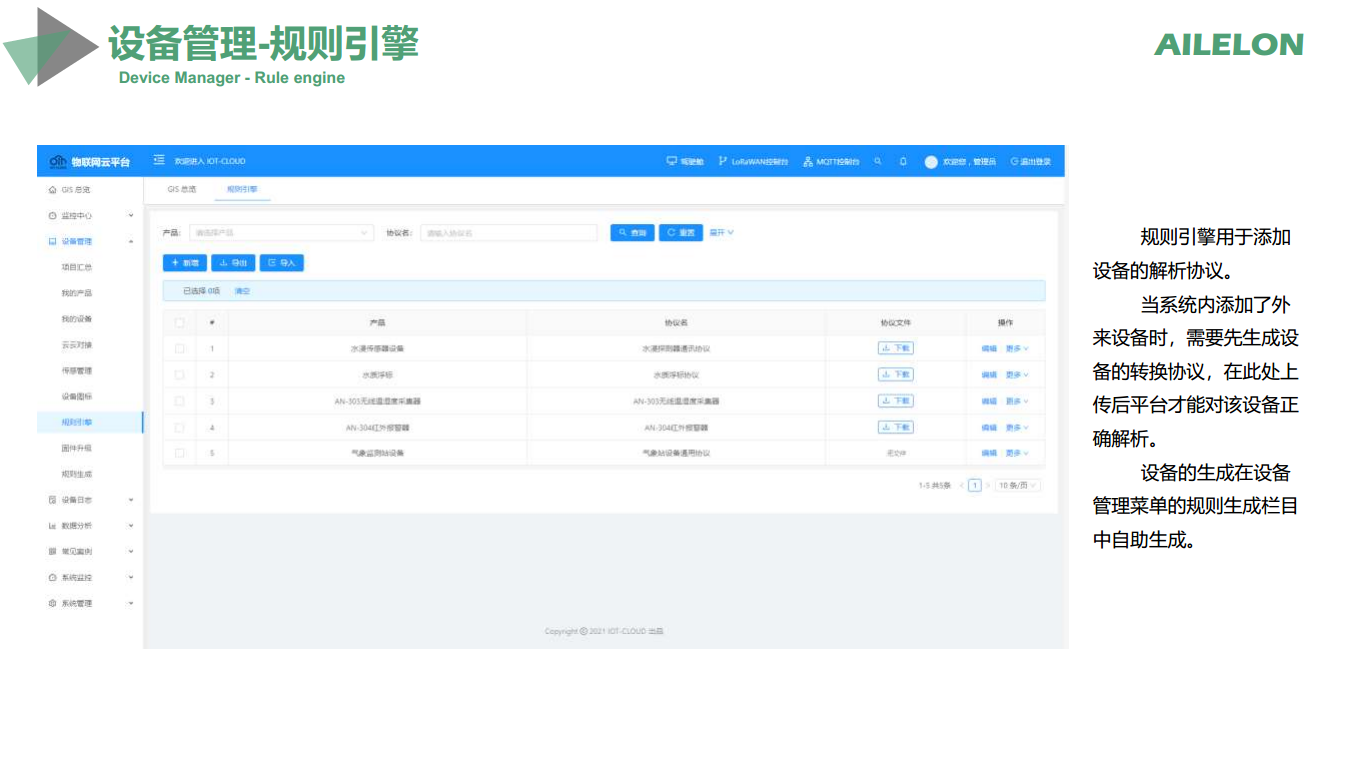The height and width of the screenshot is (759, 1350).
Task: Toggle the sidebar collapse hamburger icon
Action: click(159, 160)
